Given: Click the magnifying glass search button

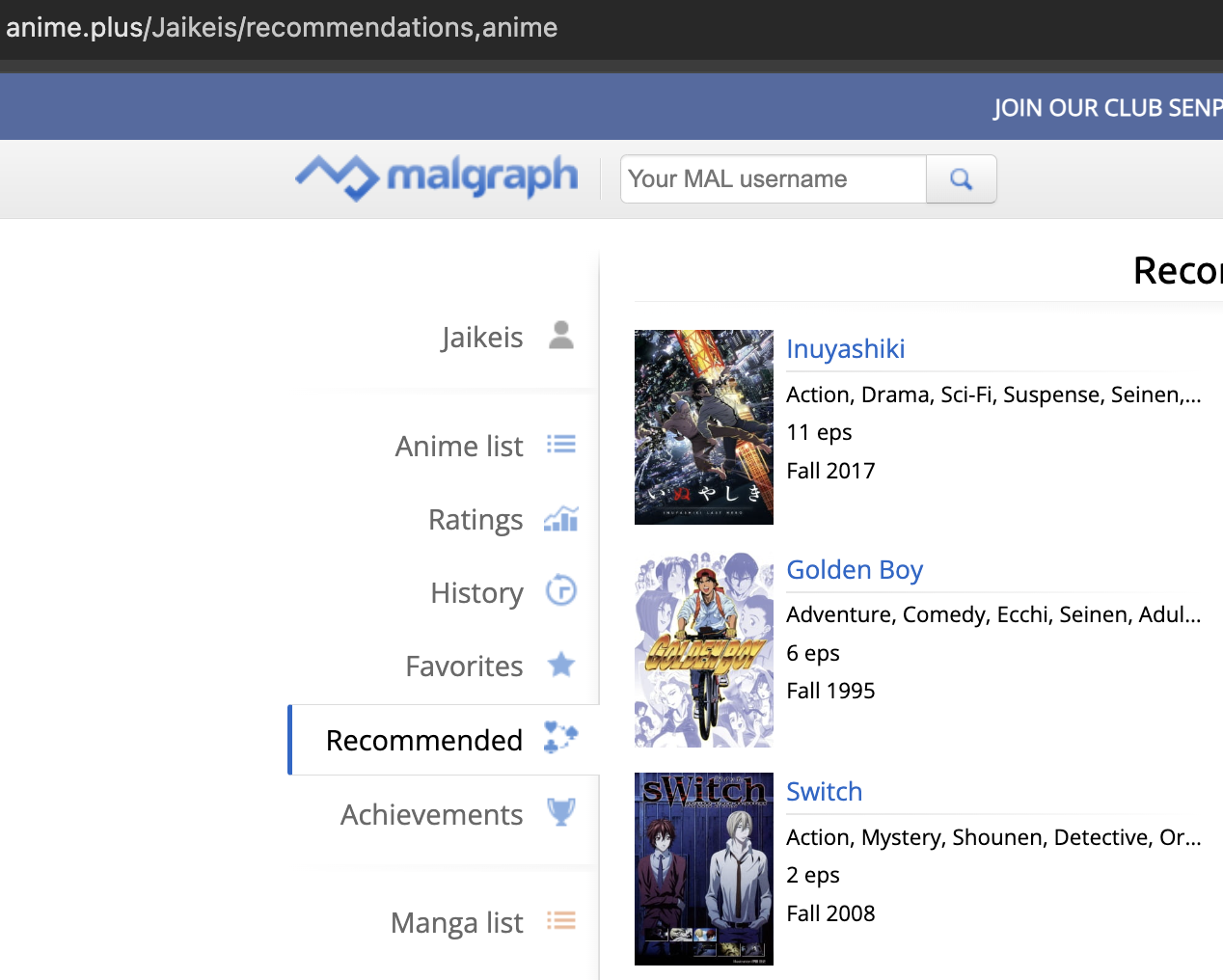Looking at the screenshot, I should 961,179.
